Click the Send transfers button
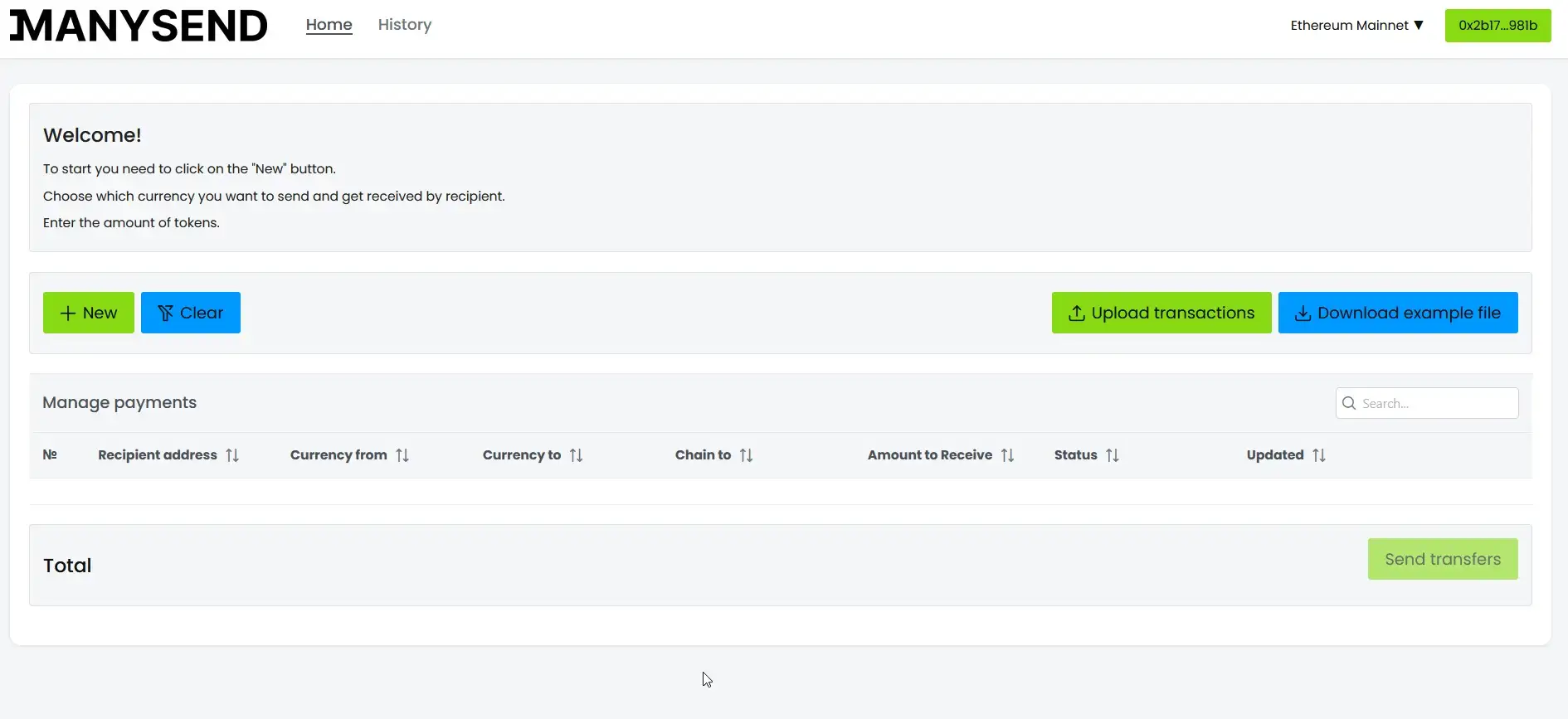Screen dimensions: 1568x719 click(x=1442, y=559)
